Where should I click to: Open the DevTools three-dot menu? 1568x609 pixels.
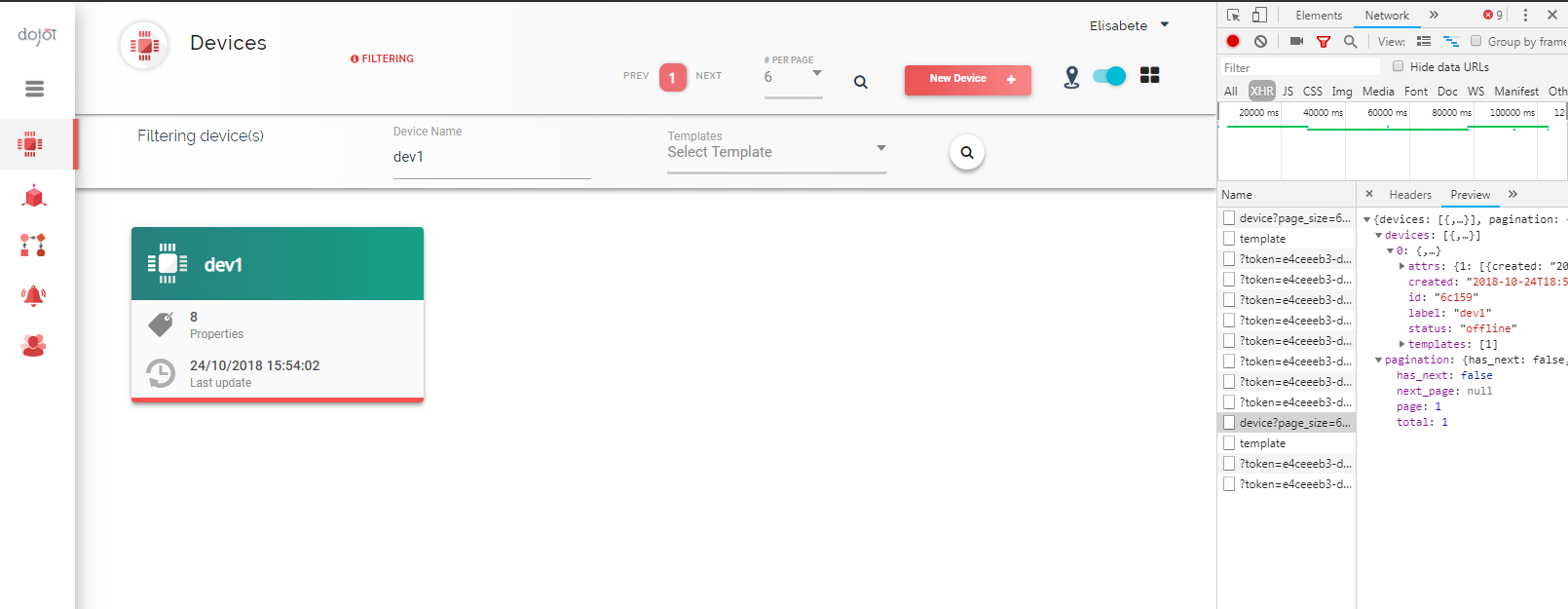coord(1525,15)
